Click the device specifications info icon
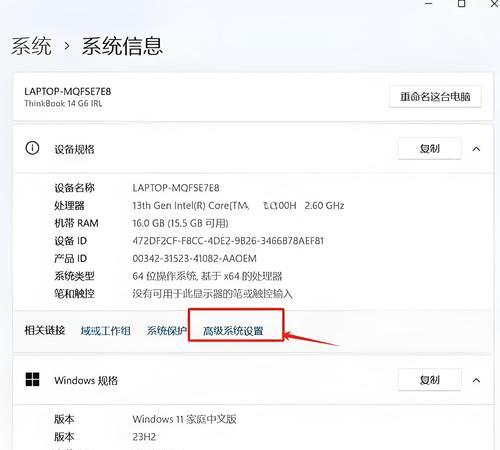The width and height of the screenshot is (500, 450). pos(32,148)
